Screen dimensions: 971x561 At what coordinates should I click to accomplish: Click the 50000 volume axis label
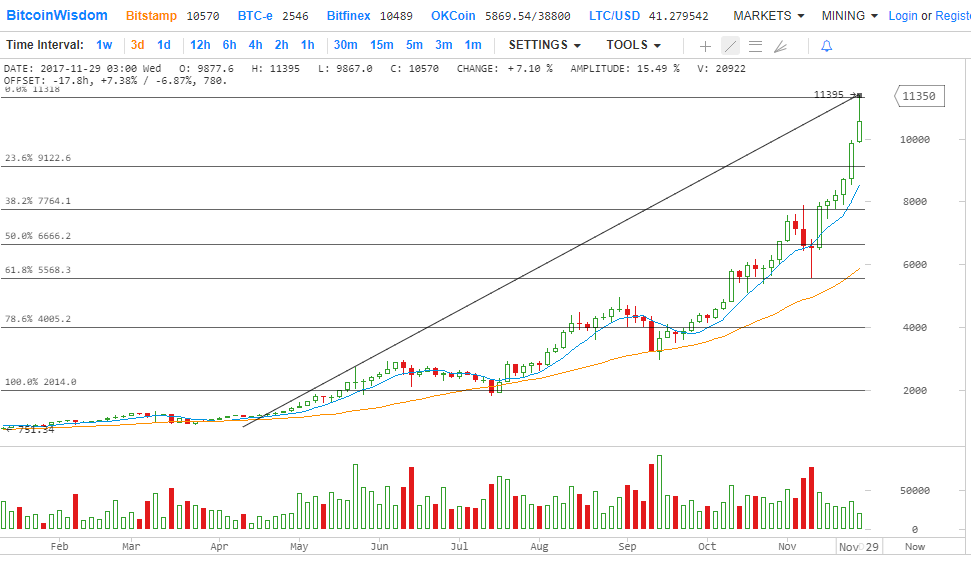[915, 490]
